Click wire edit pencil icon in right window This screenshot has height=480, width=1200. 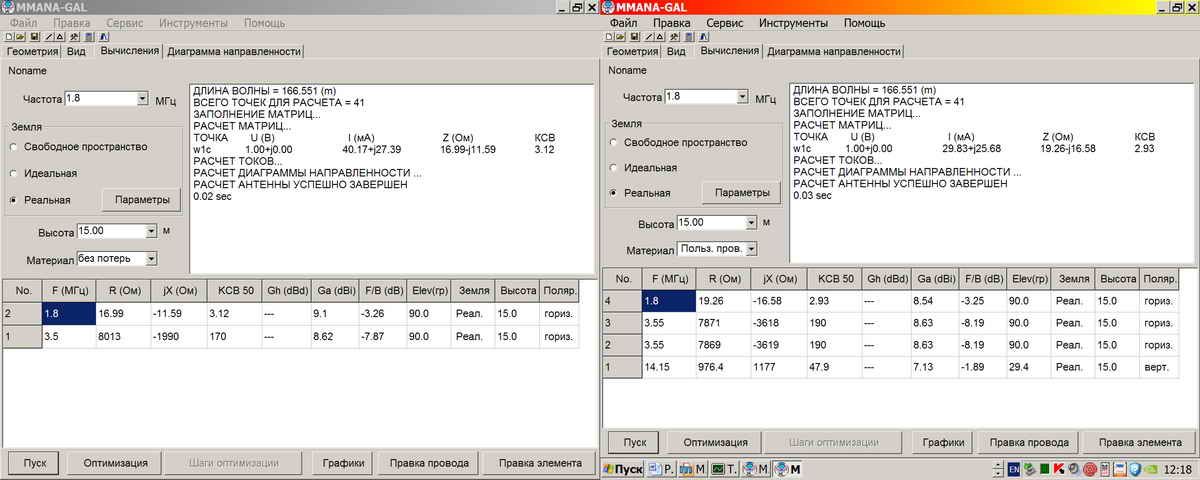pos(648,36)
